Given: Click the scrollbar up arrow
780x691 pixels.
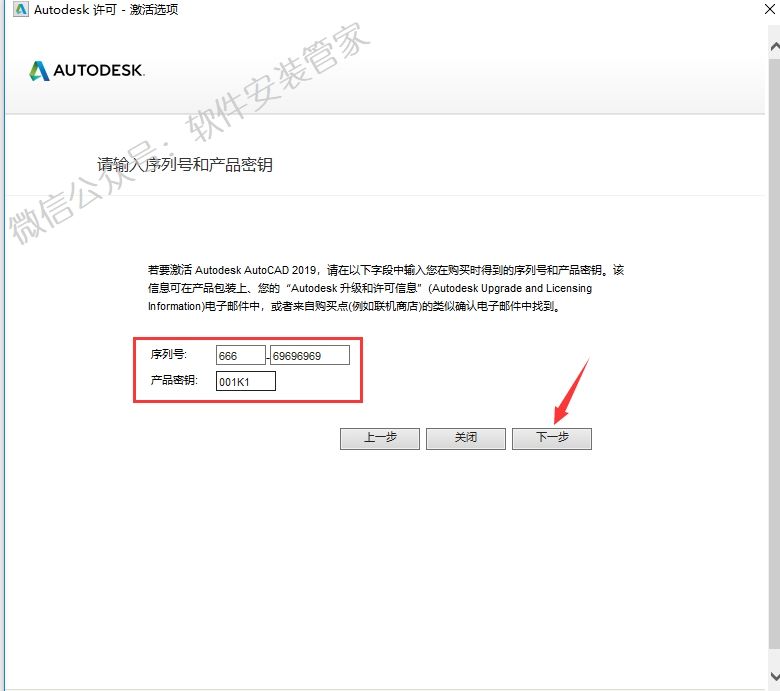Looking at the screenshot, I should coord(775,47).
